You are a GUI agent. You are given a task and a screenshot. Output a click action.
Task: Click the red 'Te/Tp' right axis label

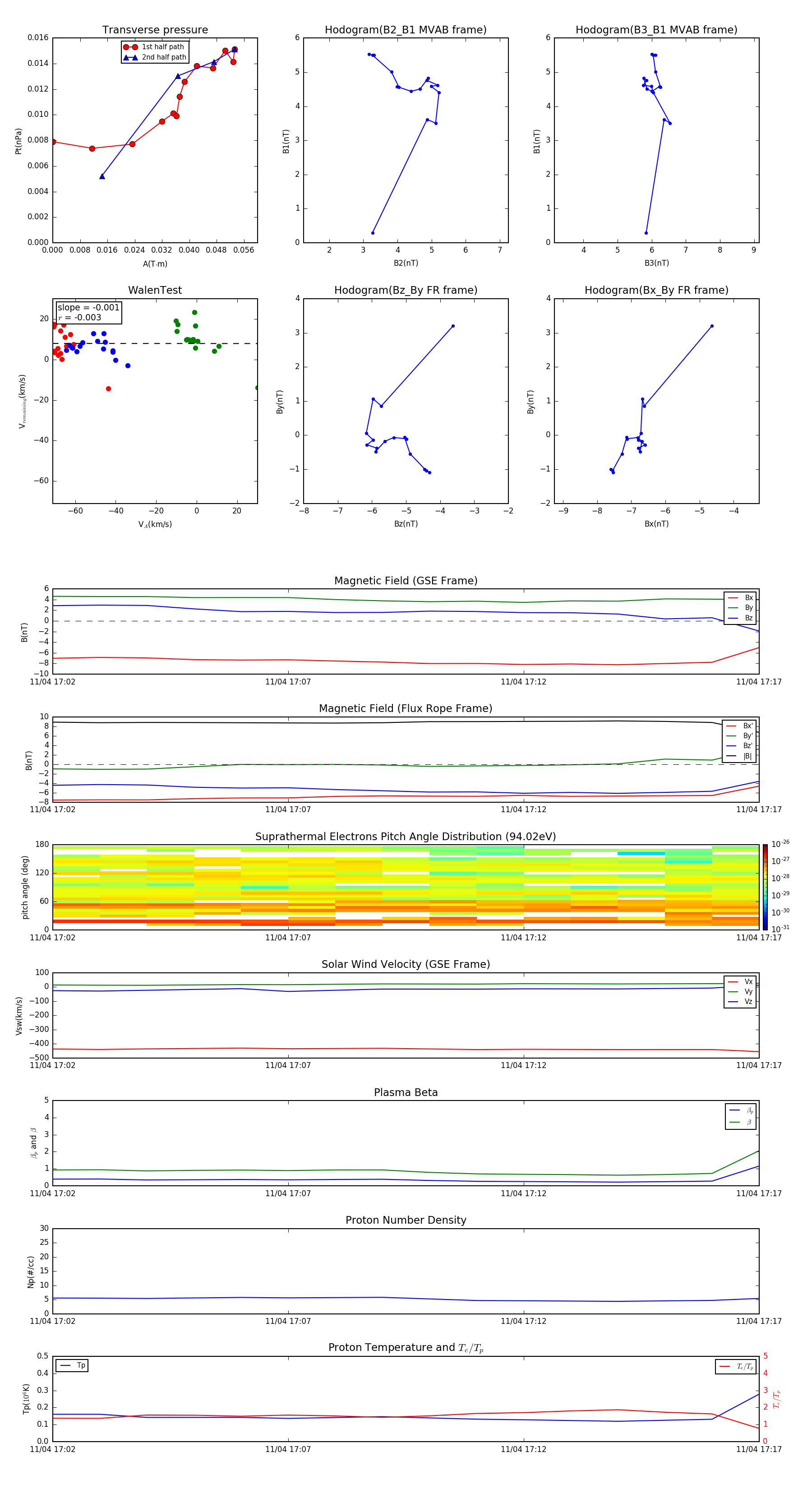click(x=777, y=1399)
